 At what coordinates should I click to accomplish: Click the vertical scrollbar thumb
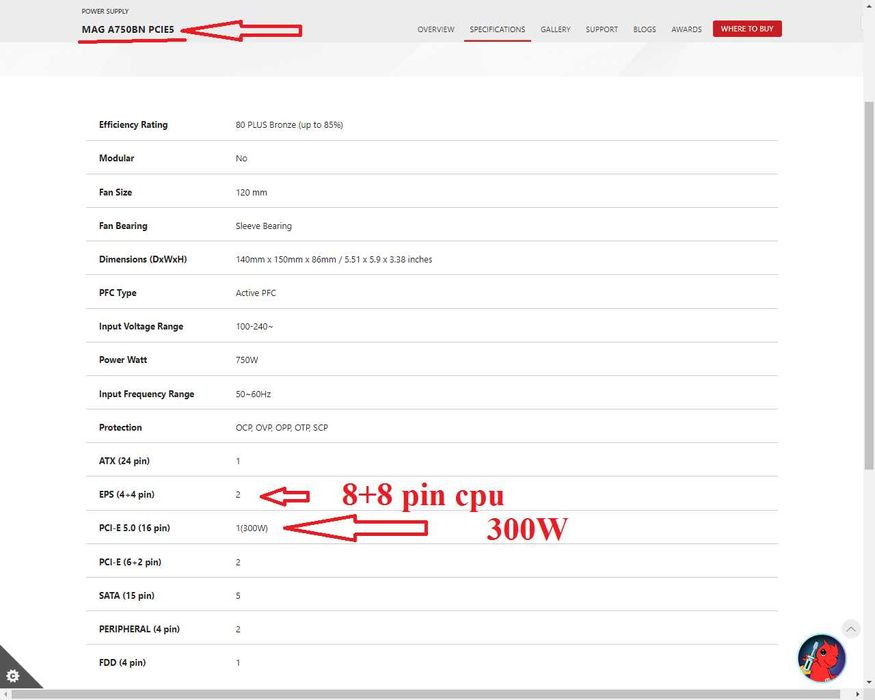click(x=869, y=285)
